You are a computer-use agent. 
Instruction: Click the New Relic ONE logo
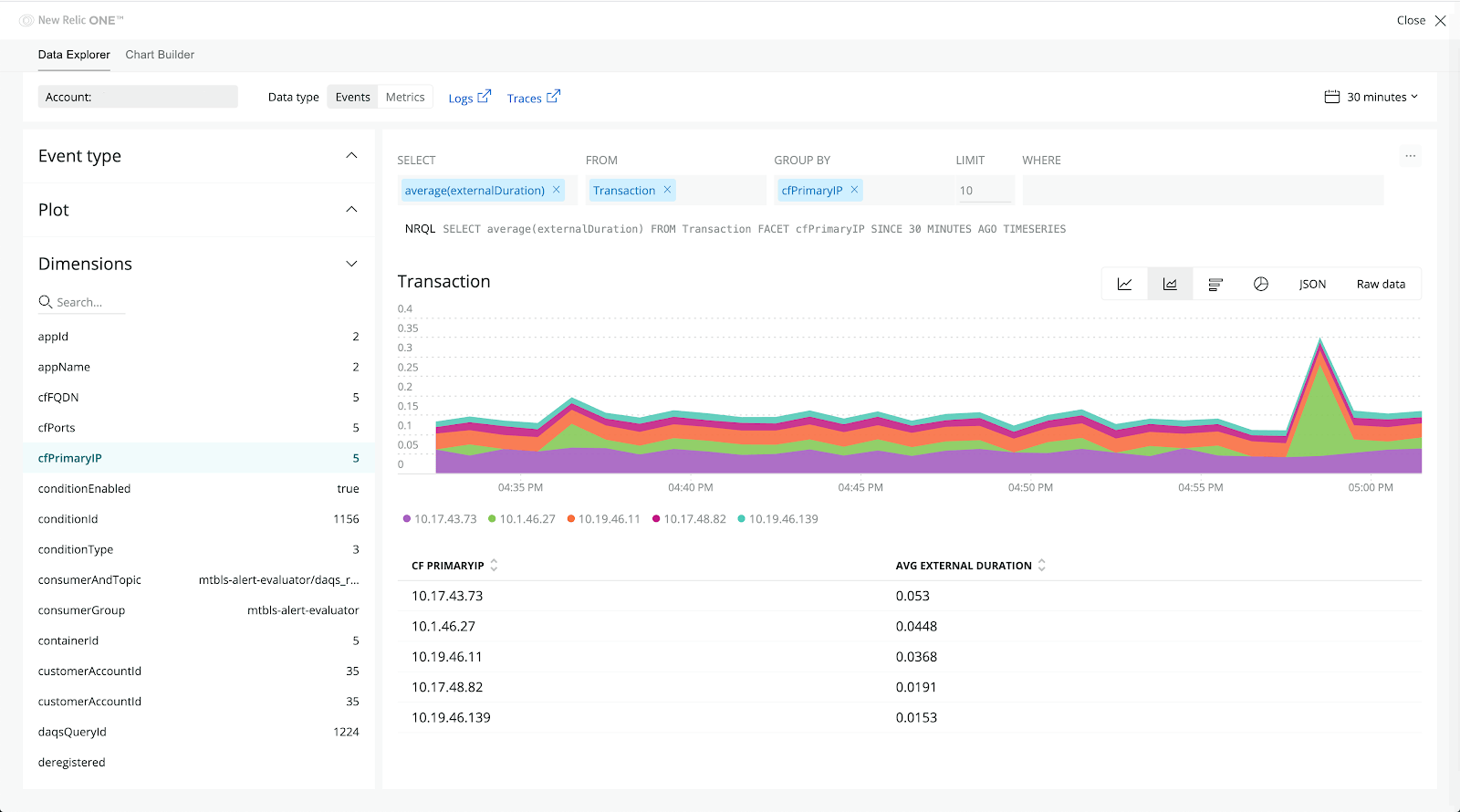(72, 20)
